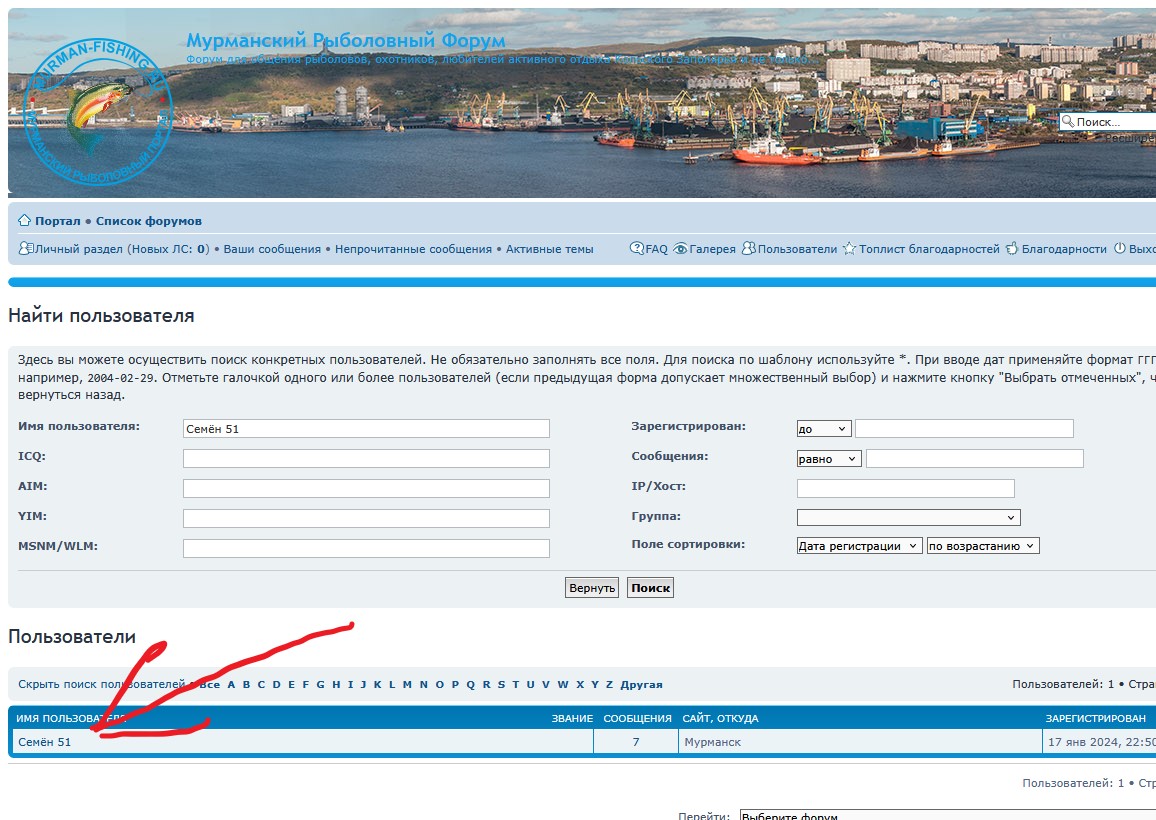Go to Активные темы in navigation
1156x820 pixels.
click(x=549, y=249)
